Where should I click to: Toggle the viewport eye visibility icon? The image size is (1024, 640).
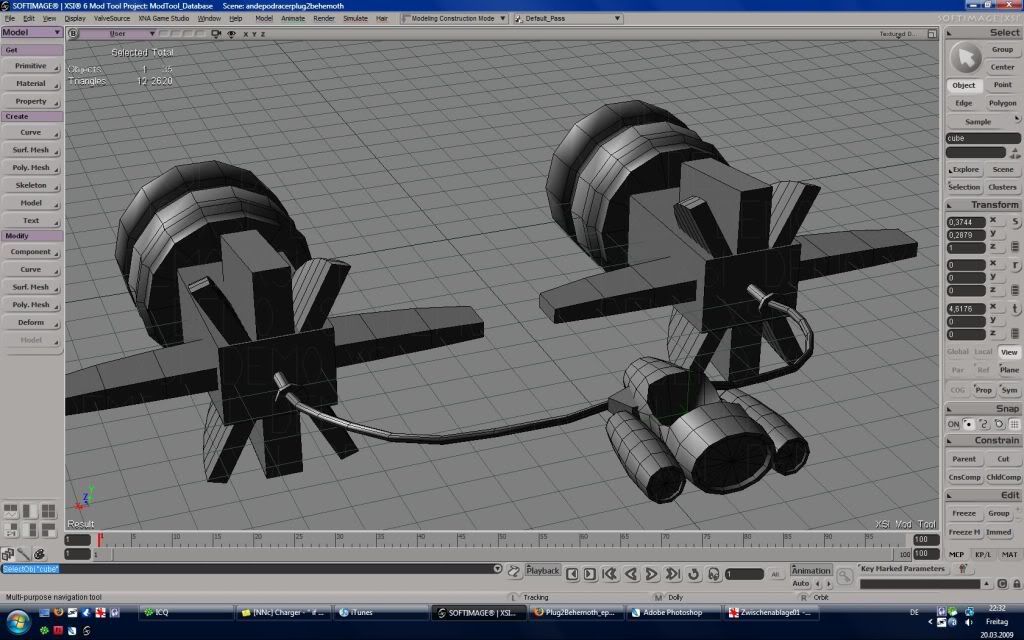coord(231,34)
